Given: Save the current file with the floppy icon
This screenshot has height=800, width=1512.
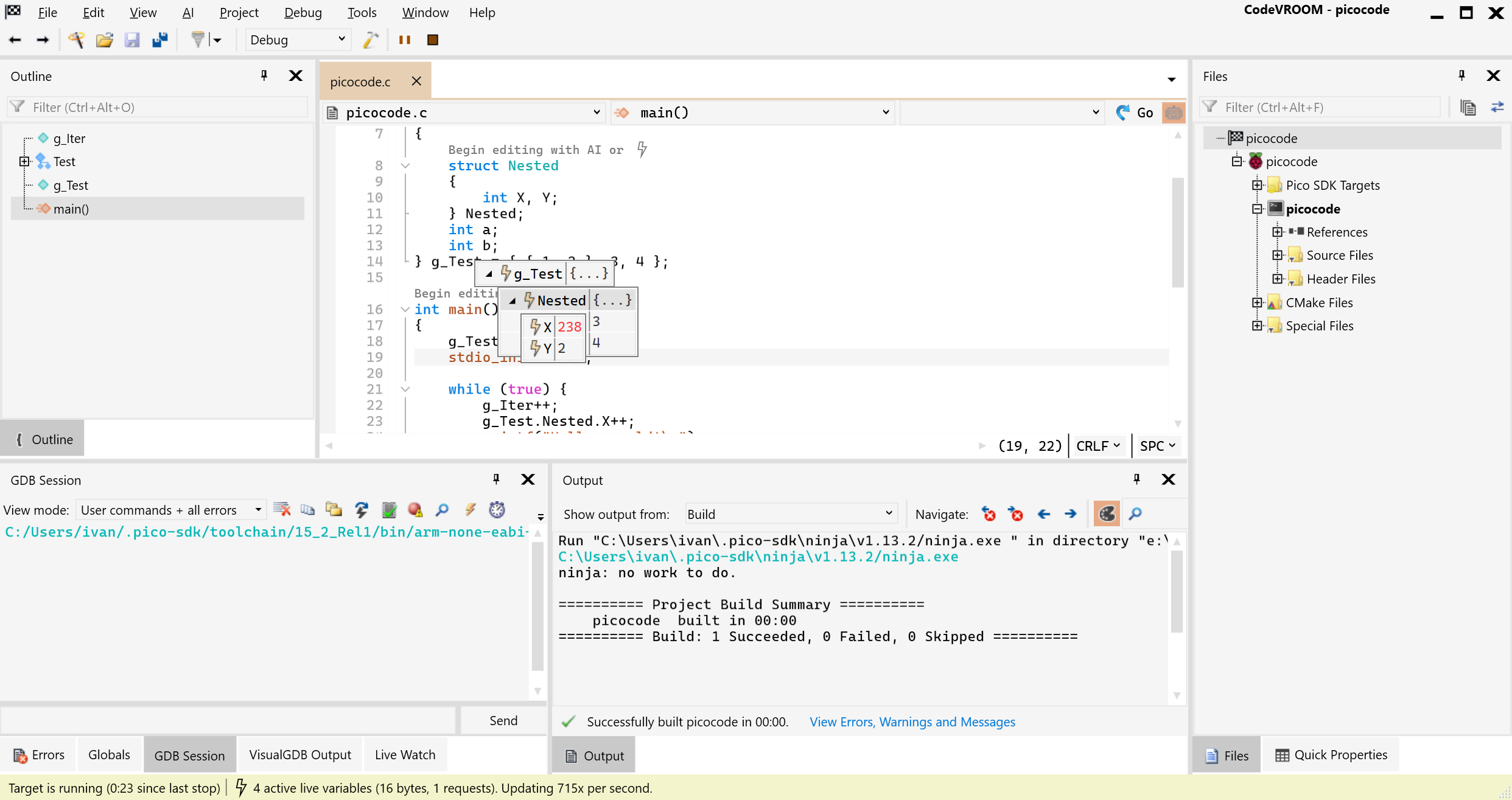Looking at the screenshot, I should click(x=132, y=40).
